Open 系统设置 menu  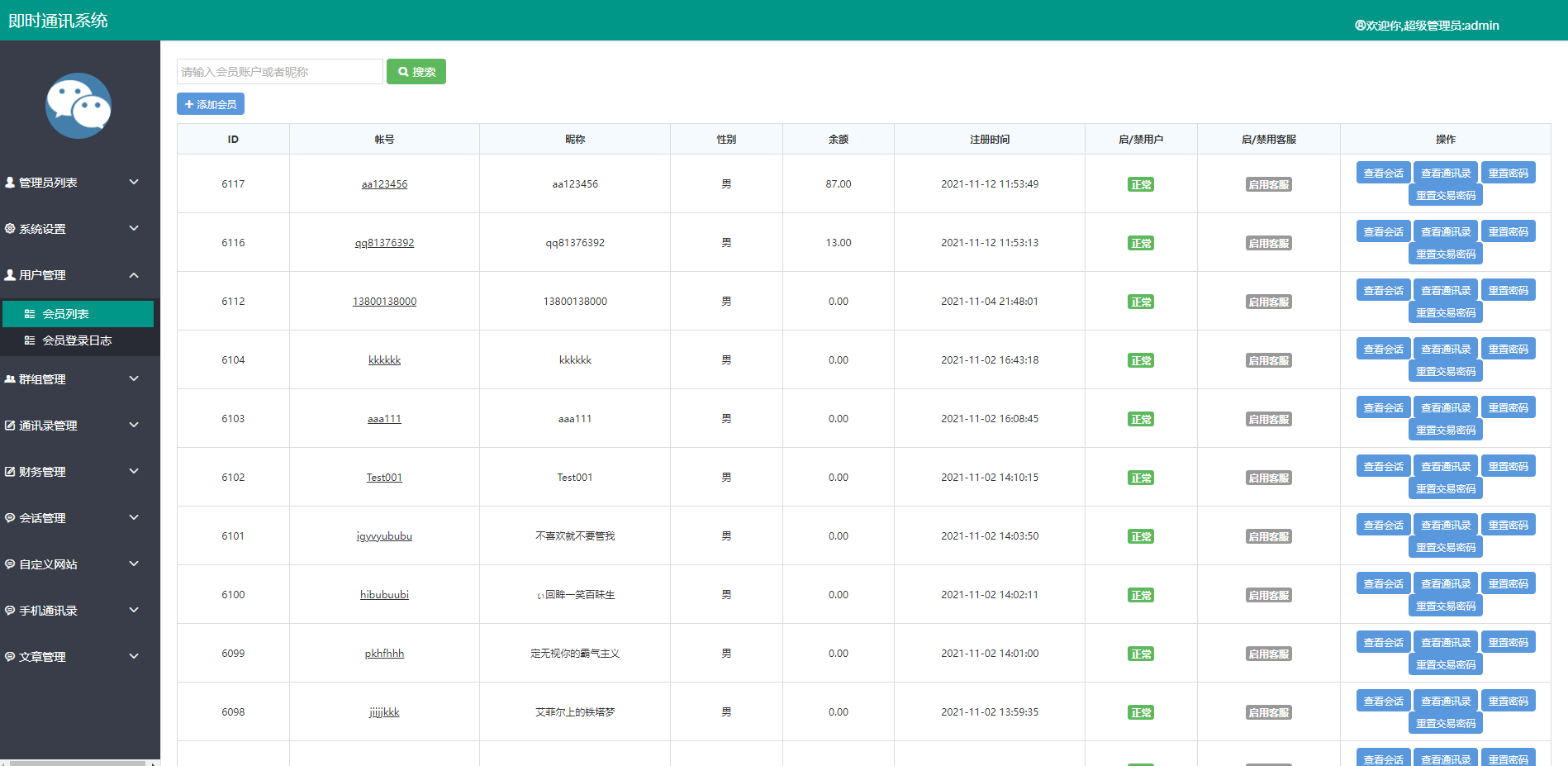pos(80,229)
